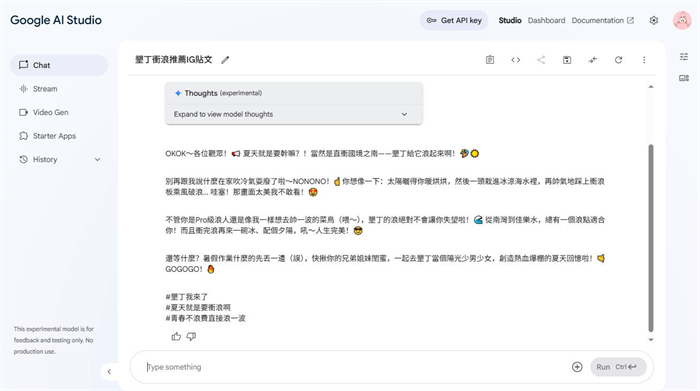Click the compare mode icon
This screenshot has width=700, height=391.
(x=592, y=60)
